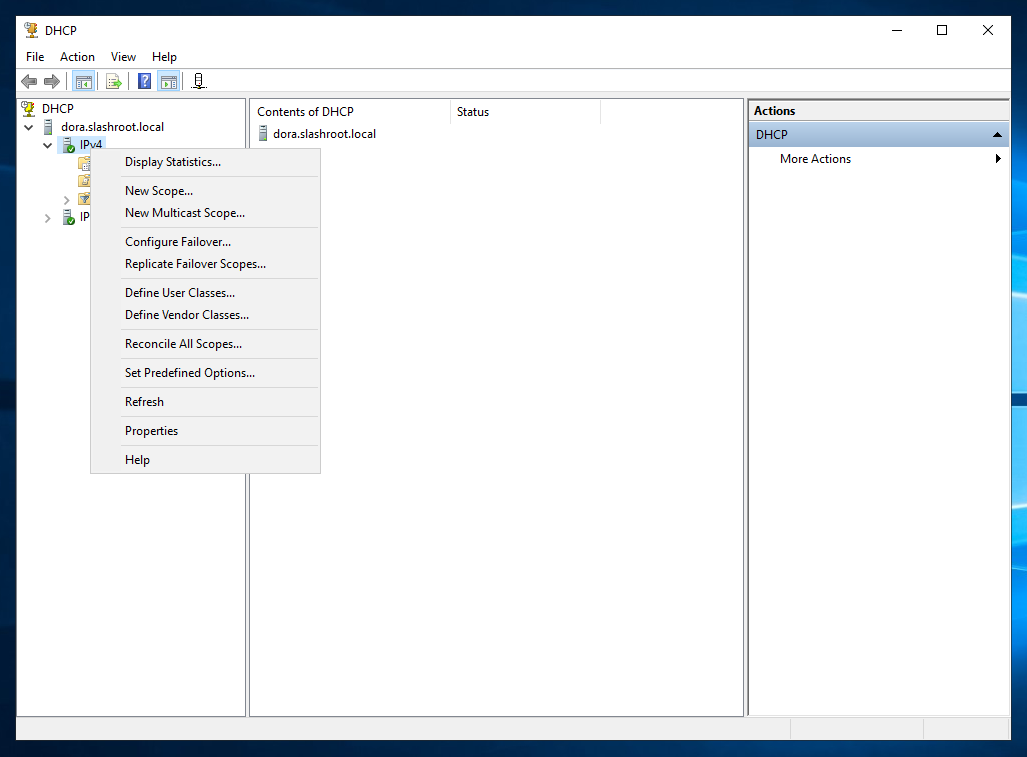Collapse the dora.slashroot.local tree node
Image resolution: width=1027 pixels, height=757 pixels.
coord(28,128)
